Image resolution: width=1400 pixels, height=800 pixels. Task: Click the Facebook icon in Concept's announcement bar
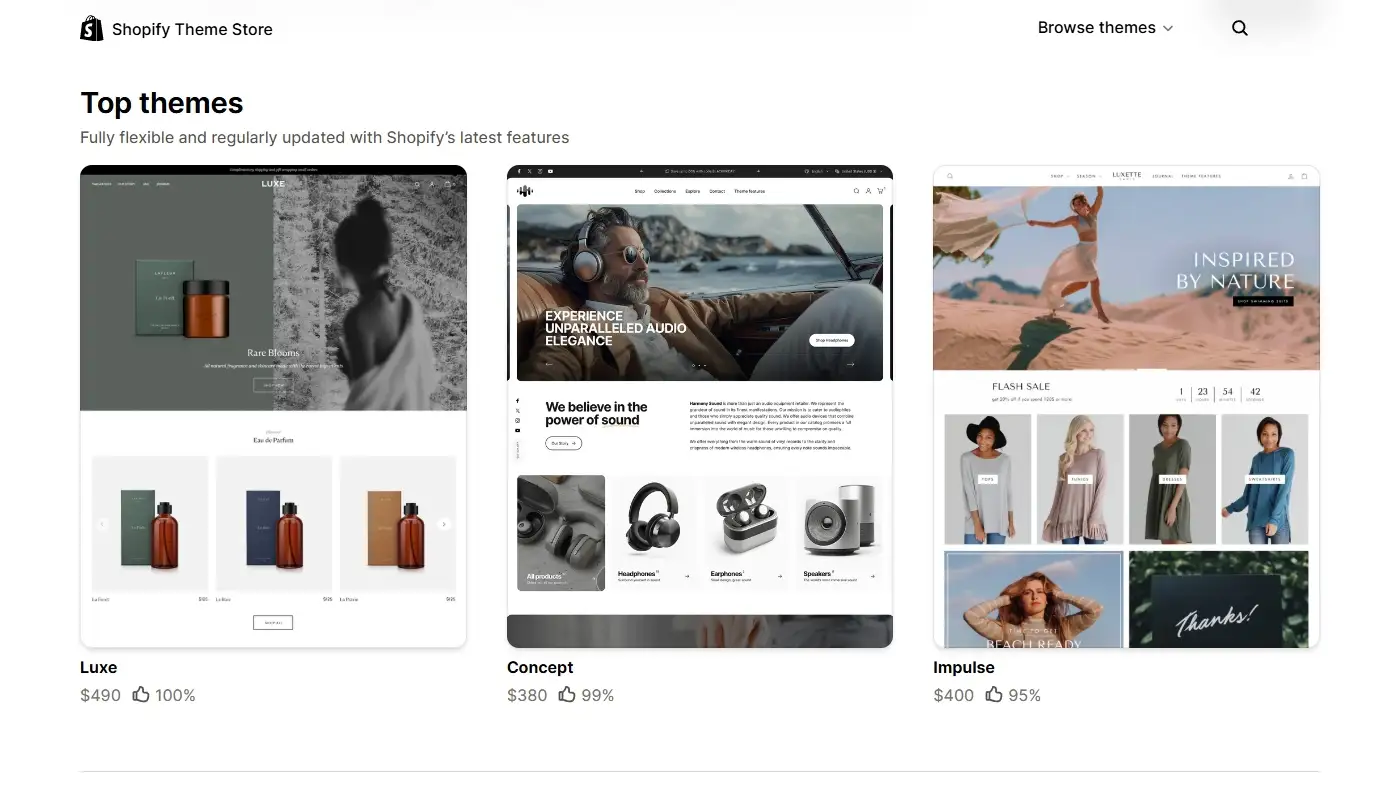(518, 171)
